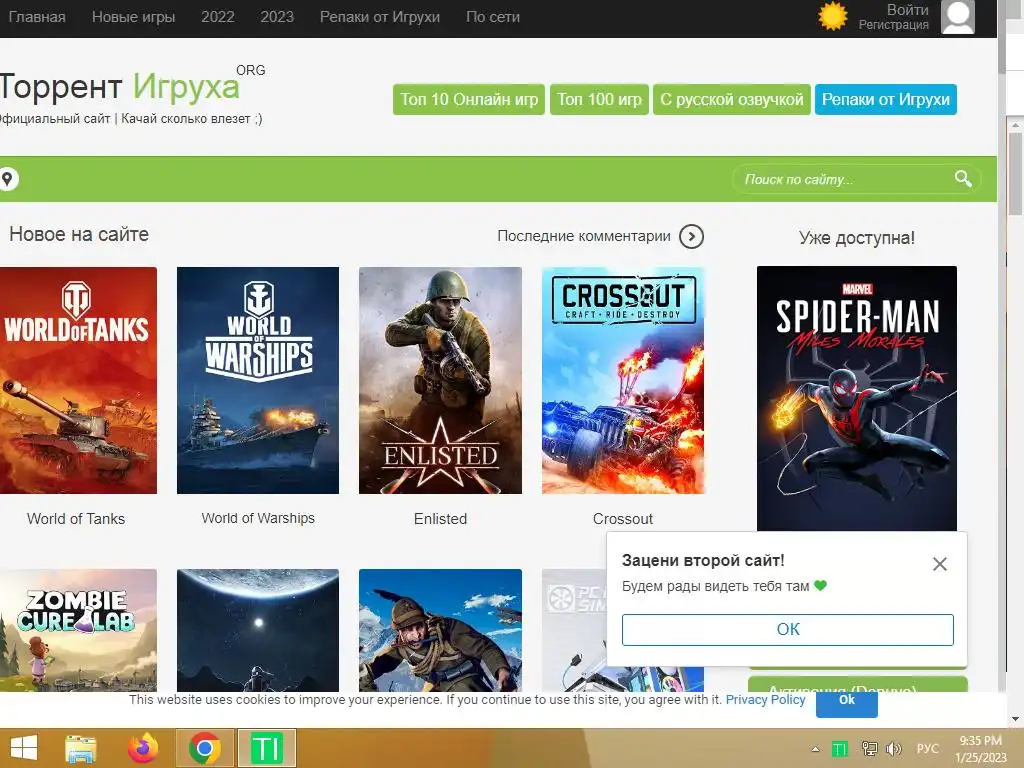Open the World of Tanks cover thumbnail
1024x768 pixels.
click(78, 380)
